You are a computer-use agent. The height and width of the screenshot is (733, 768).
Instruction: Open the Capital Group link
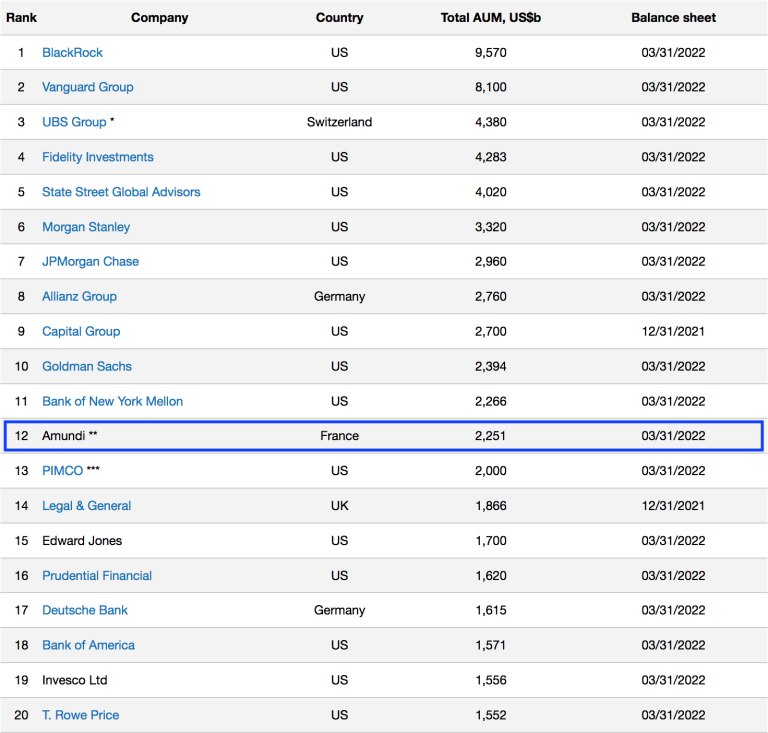(81, 331)
